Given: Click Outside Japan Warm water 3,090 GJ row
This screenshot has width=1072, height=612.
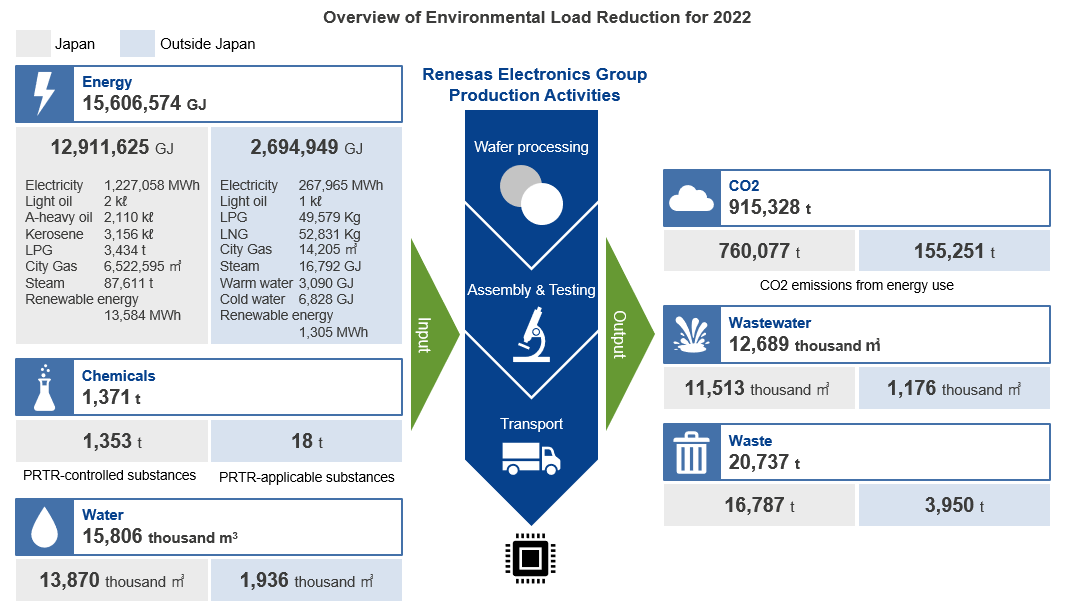Looking at the screenshot, I should point(287,283).
